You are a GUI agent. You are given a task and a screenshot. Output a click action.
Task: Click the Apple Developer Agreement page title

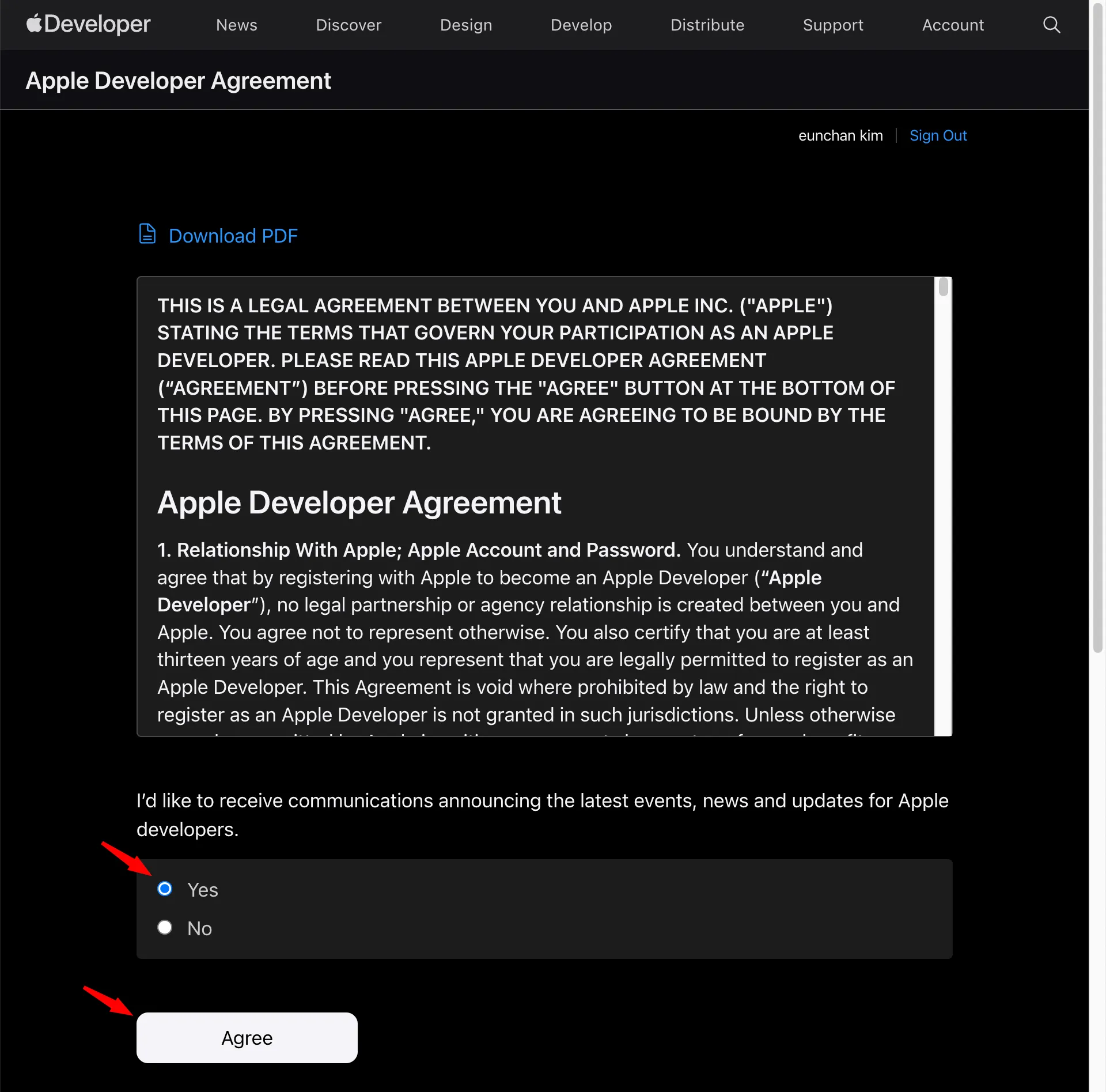[x=178, y=81]
